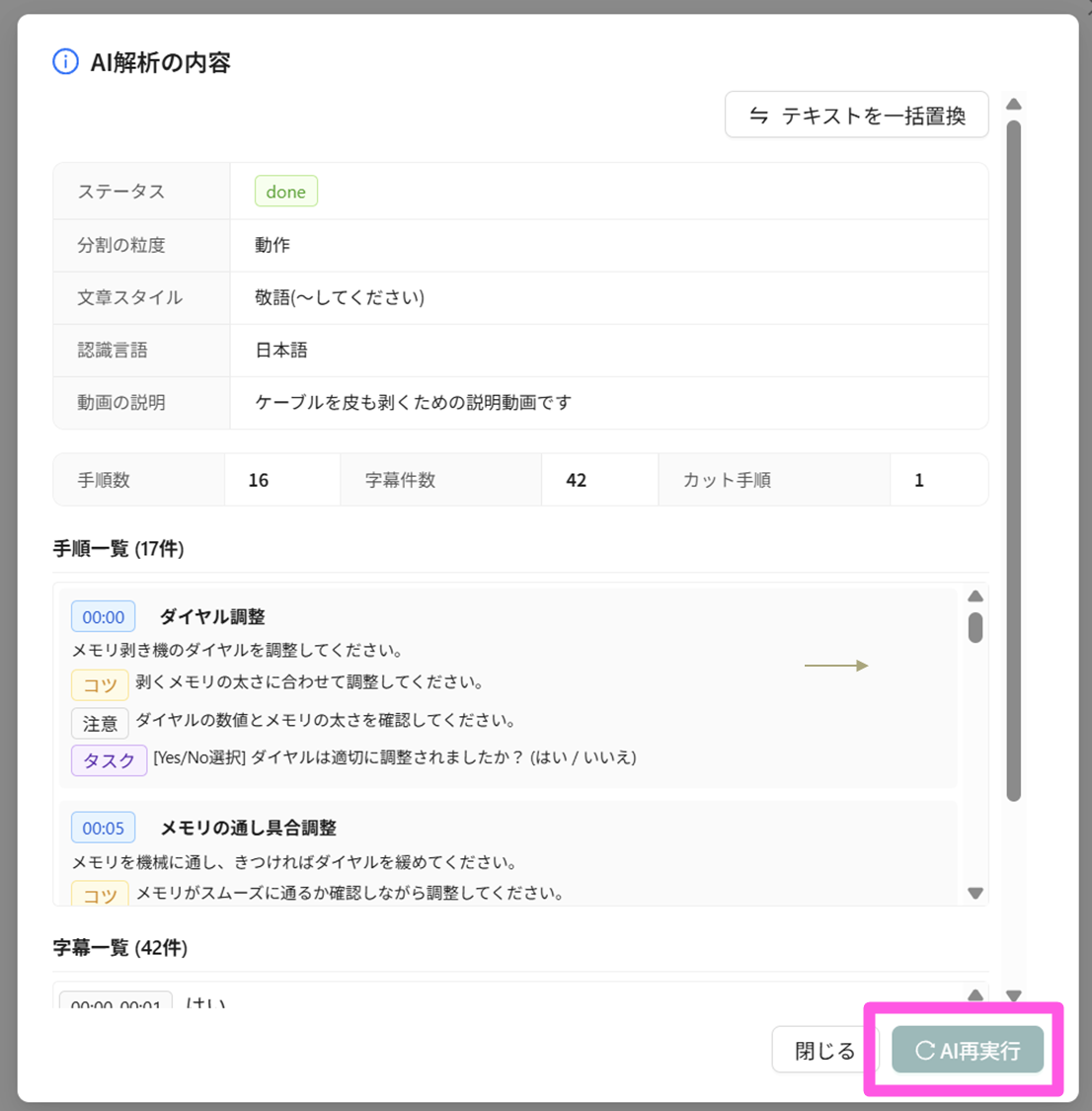
Task: Click the 00:00 timestamp for ダイヤル調整
Action: pyautogui.click(x=104, y=617)
